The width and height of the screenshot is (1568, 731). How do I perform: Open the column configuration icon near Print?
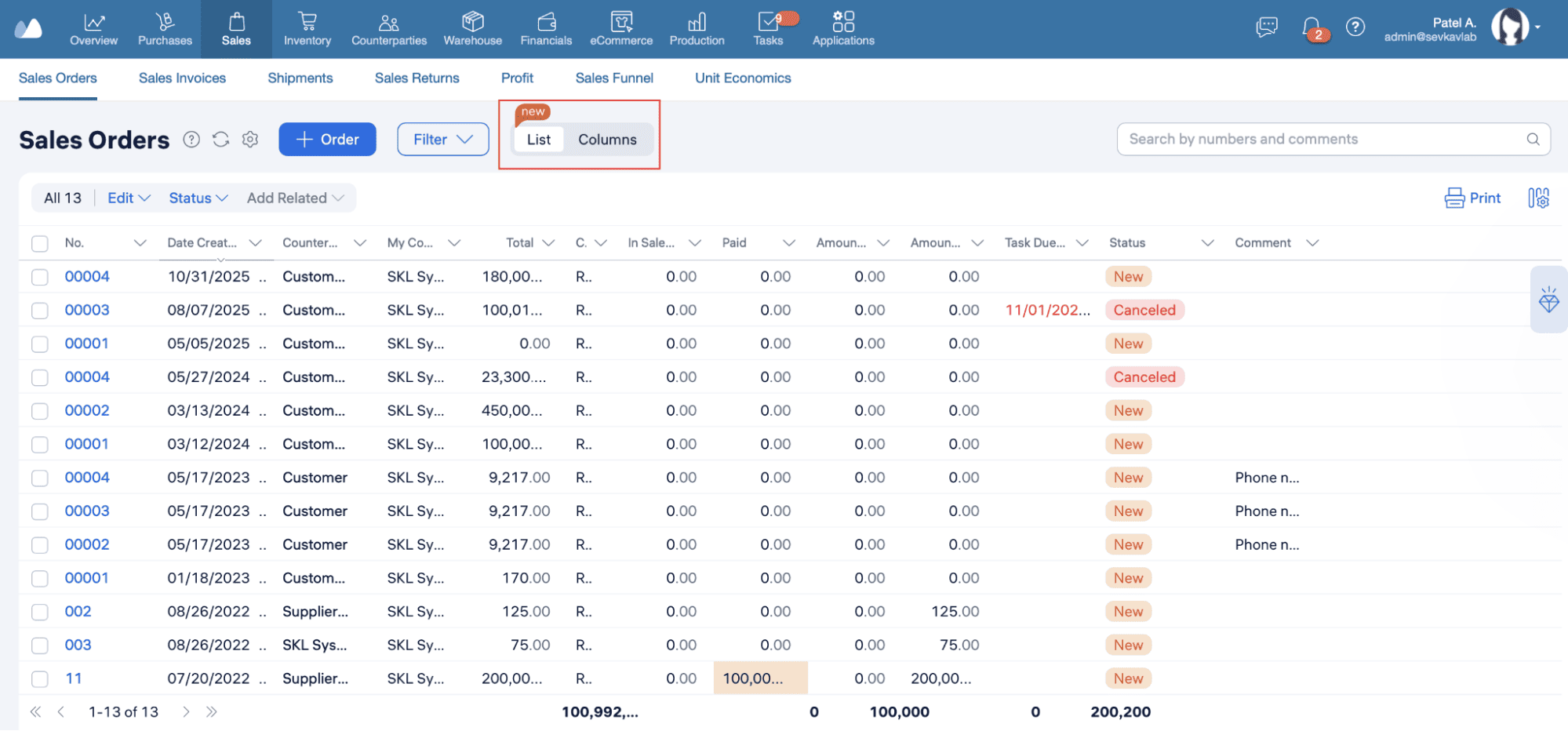tap(1538, 198)
